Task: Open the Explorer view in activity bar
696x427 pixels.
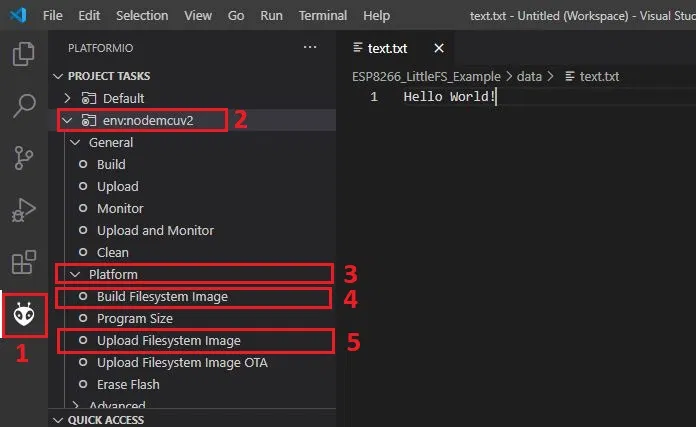Action: coord(23,54)
